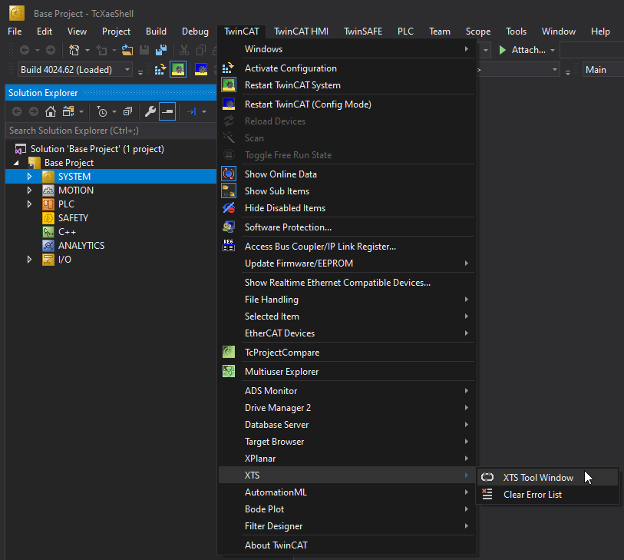Click the Activate Configuration icon in menu
This screenshot has height=560, width=624.
pyautogui.click(x=228, y=68)
